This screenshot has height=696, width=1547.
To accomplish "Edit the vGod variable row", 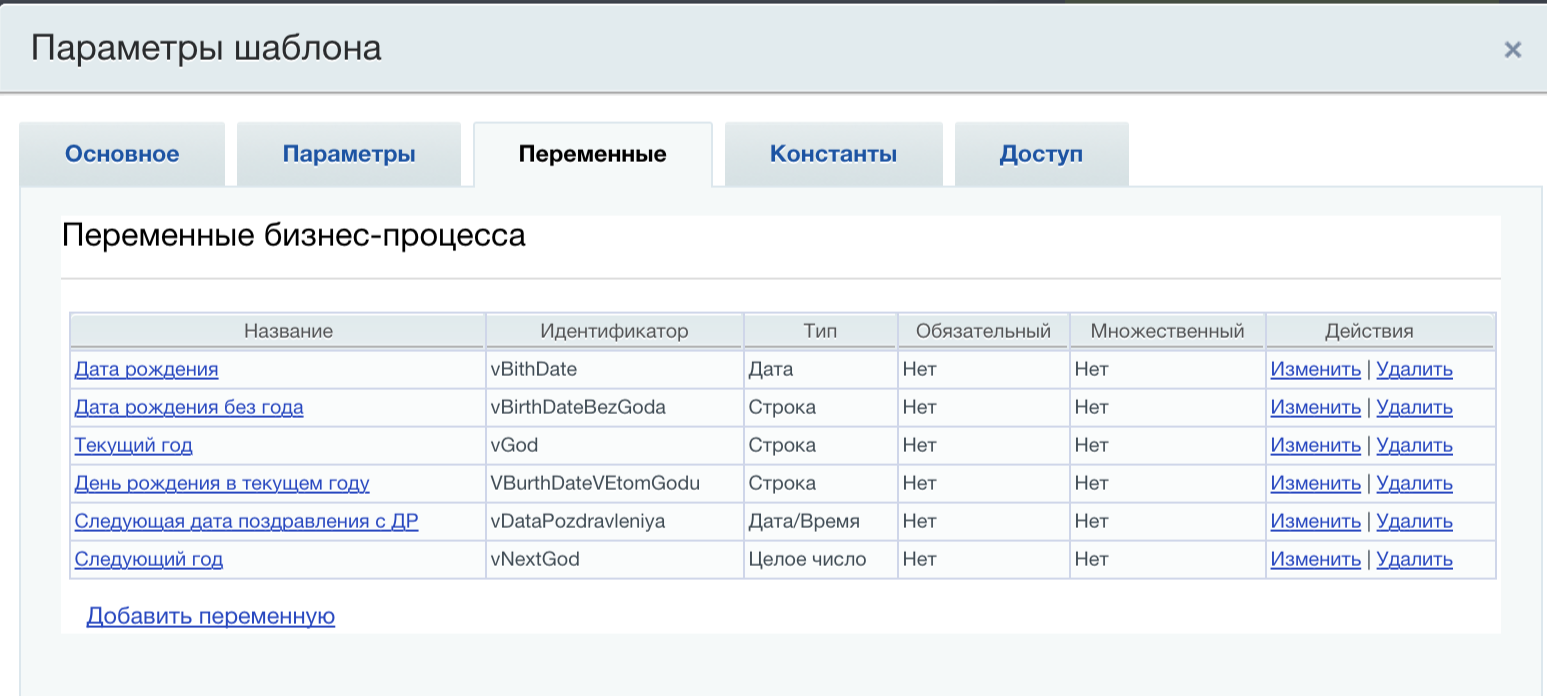I will tap(1315, 445).
